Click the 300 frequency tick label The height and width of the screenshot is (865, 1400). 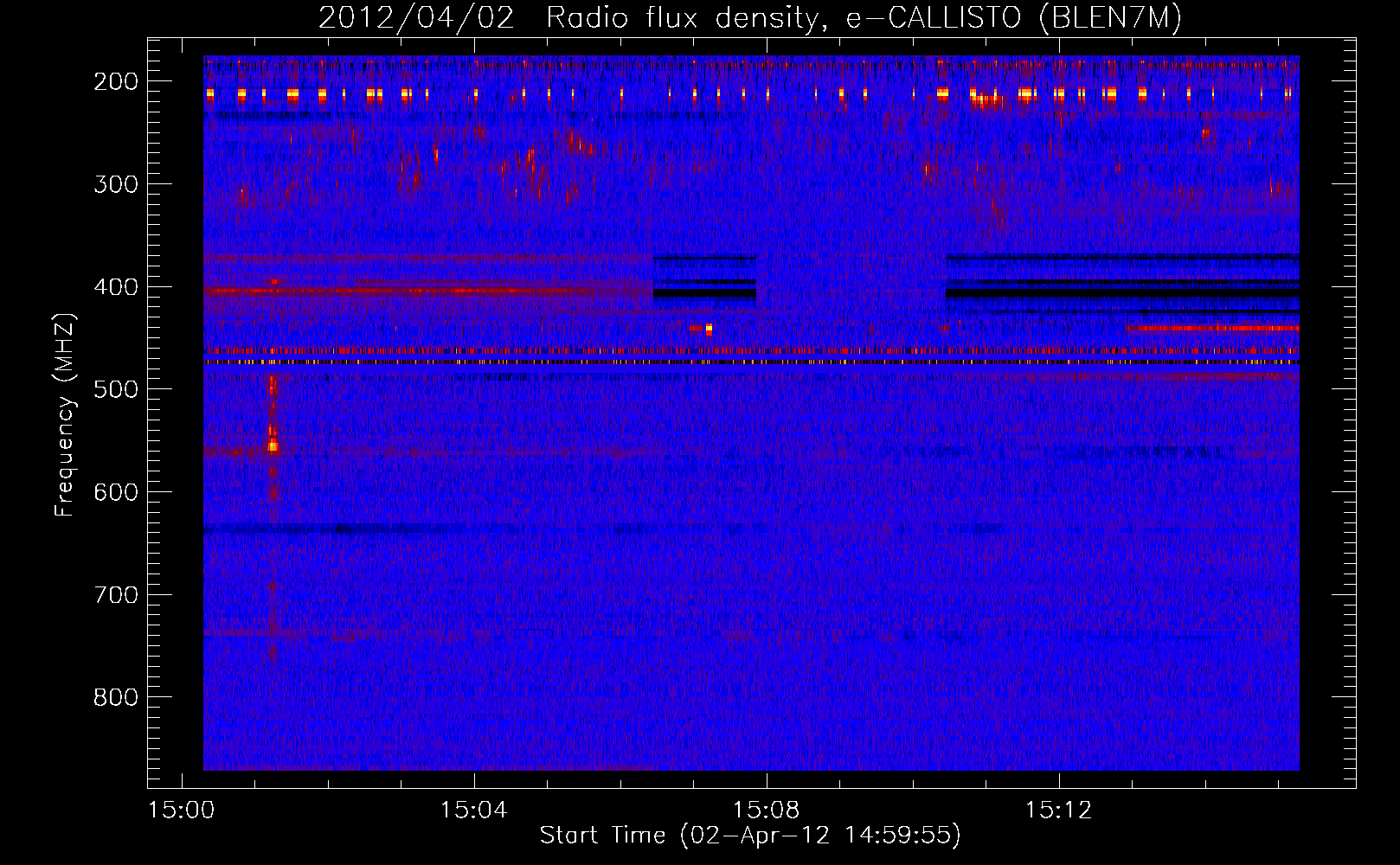[x=116, y=184]
